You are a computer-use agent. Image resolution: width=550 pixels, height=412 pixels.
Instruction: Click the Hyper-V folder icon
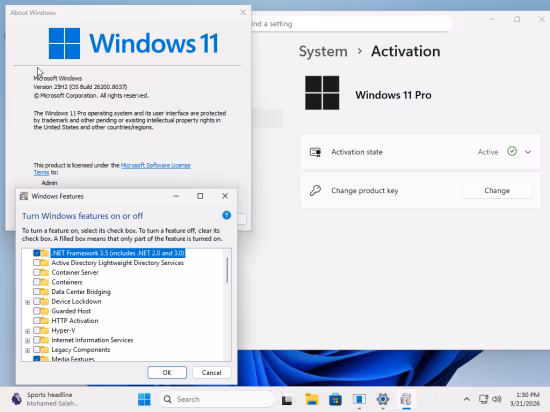coord(45,330)
